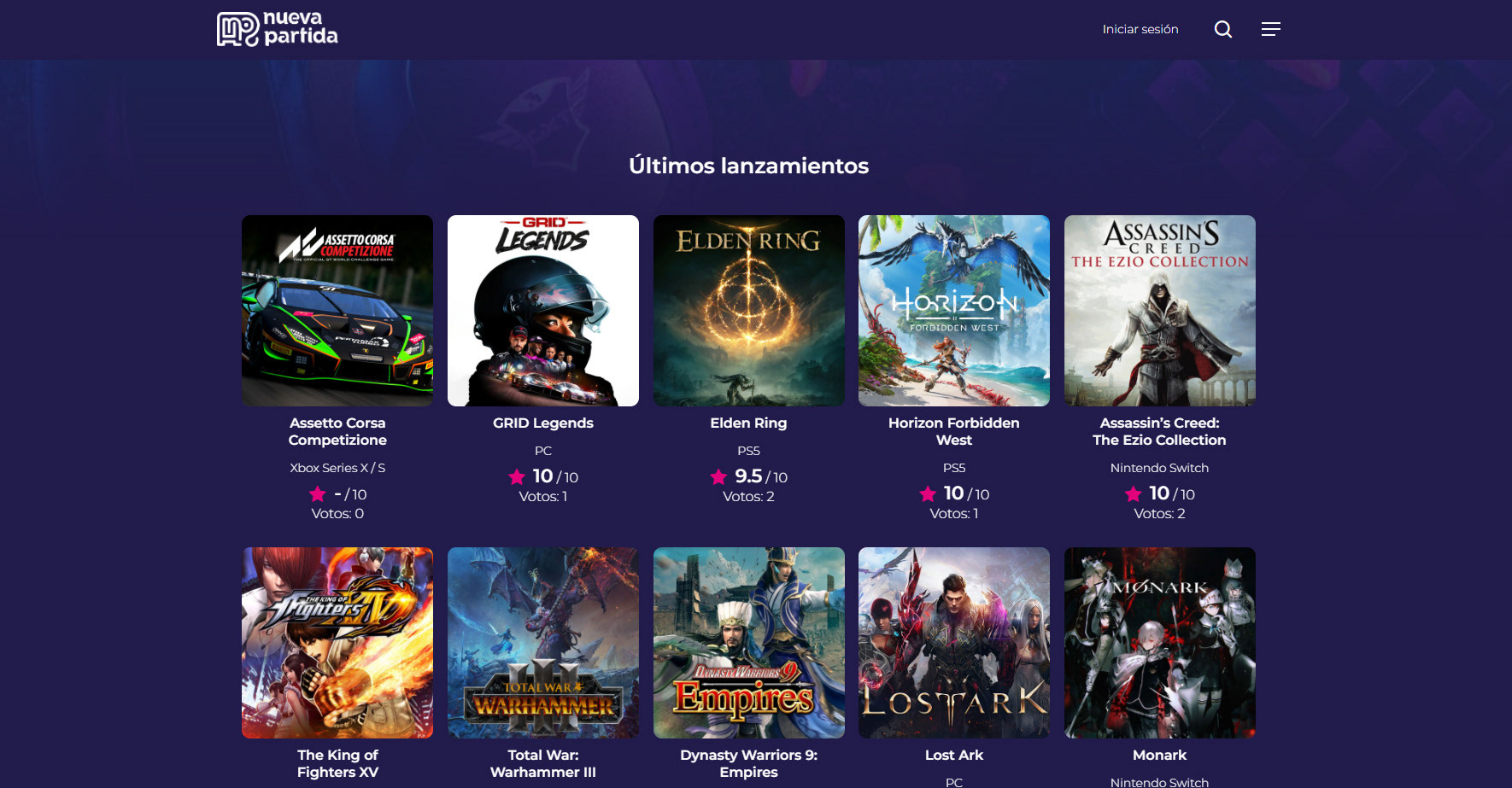Click the Lost Ark title
This screenshot has width=1512, height=788.
click(x=954, y=755)
